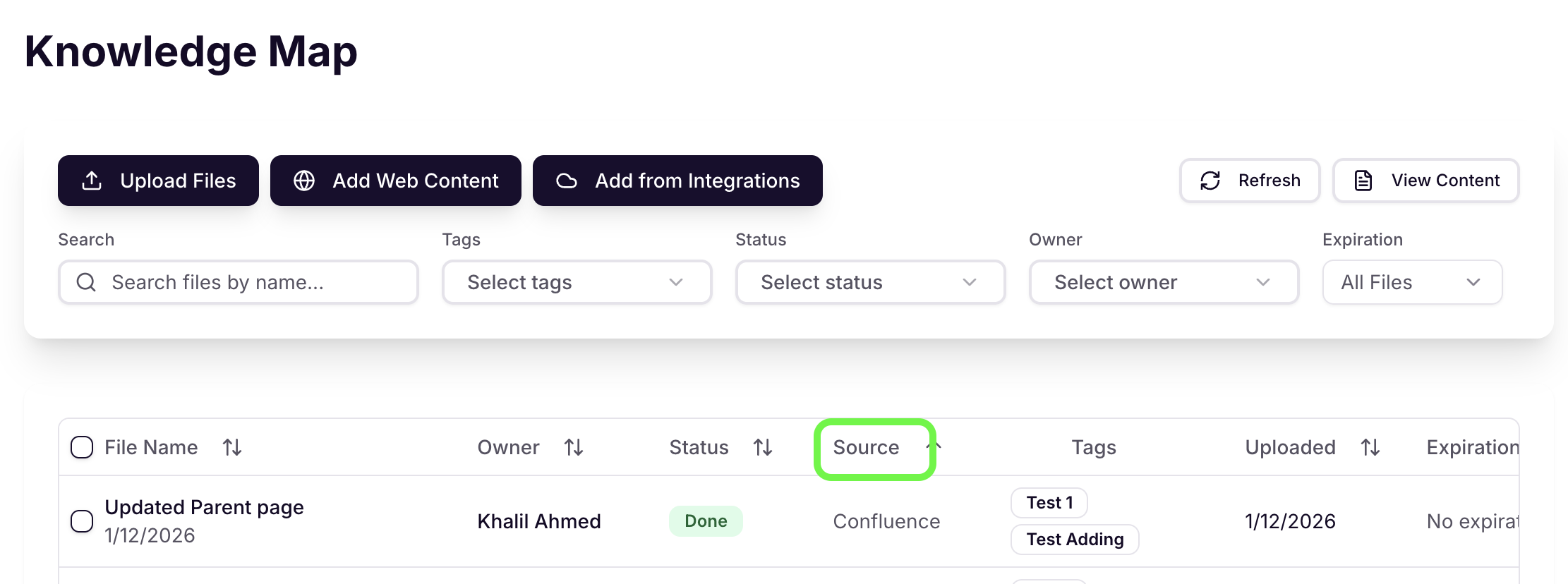This screenshot has height=584, width=1568.
Task: Tick the select-all checkbox in header
Action: click(82, 447)
